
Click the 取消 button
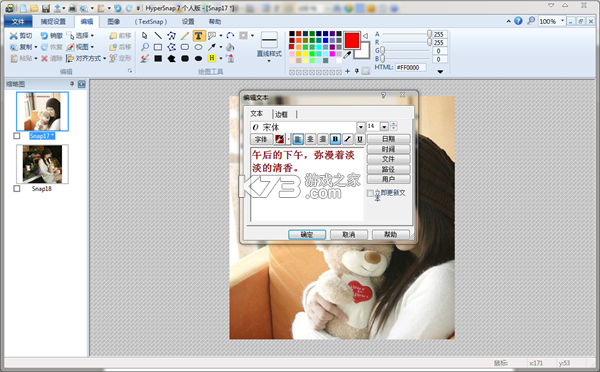pos(349,235)
